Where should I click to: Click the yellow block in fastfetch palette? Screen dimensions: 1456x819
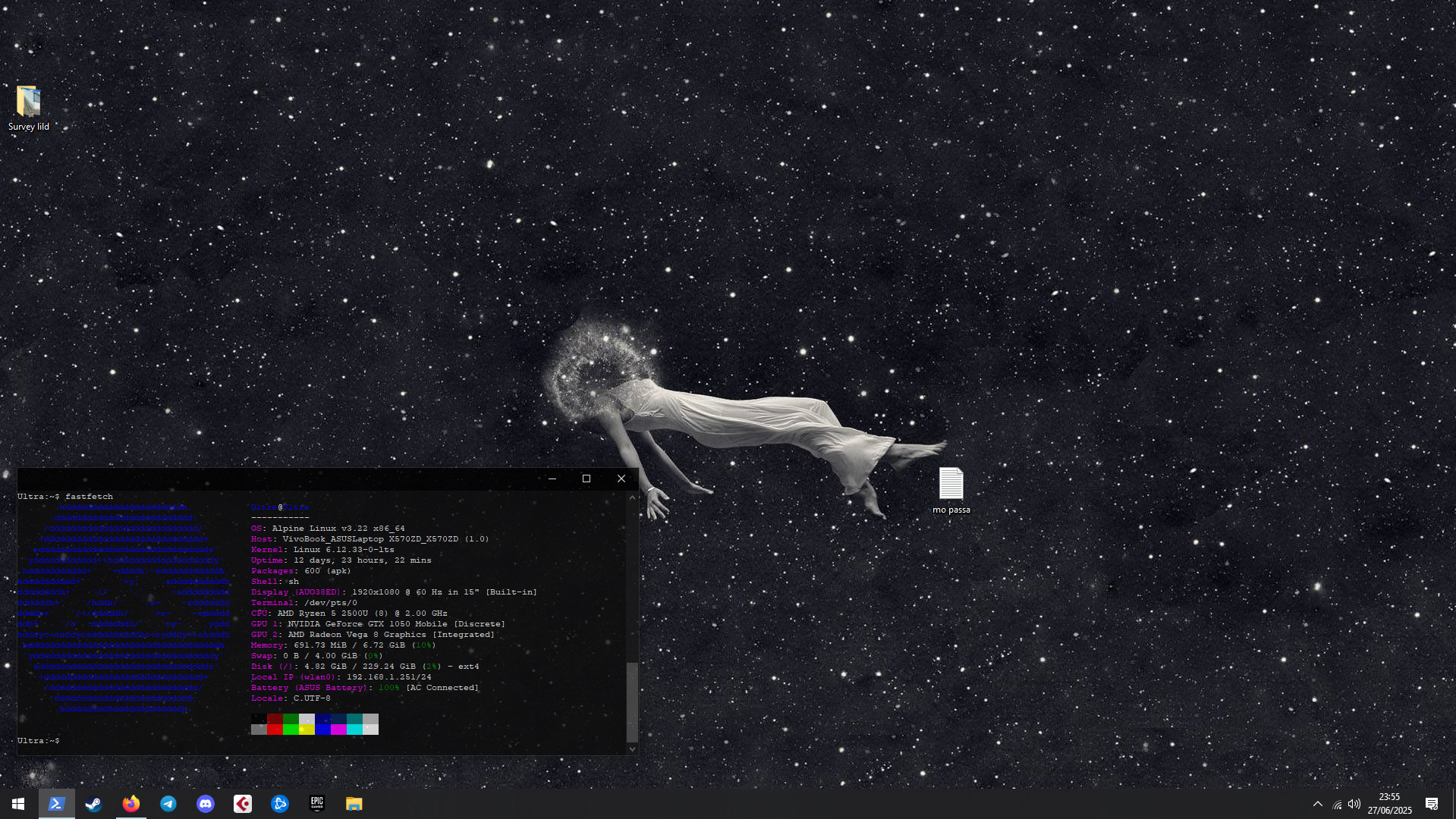coord(307,730)
